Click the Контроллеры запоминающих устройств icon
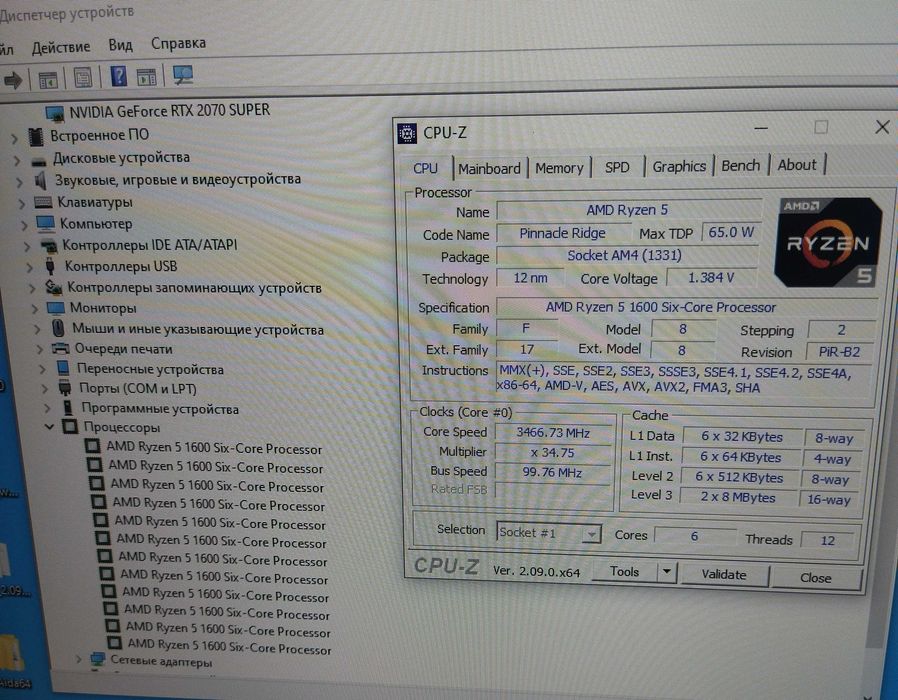This screenshot has width=898, height=700. [53, 286]
